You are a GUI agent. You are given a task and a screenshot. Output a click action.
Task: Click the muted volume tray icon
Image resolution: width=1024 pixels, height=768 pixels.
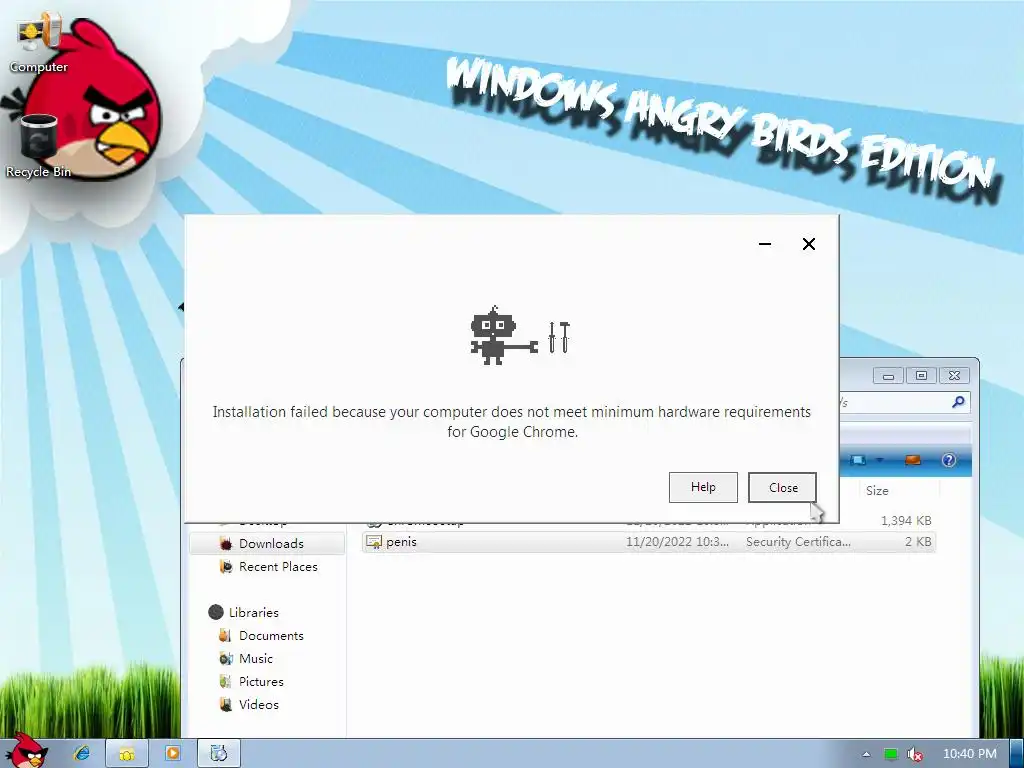(x=915, y=754)
